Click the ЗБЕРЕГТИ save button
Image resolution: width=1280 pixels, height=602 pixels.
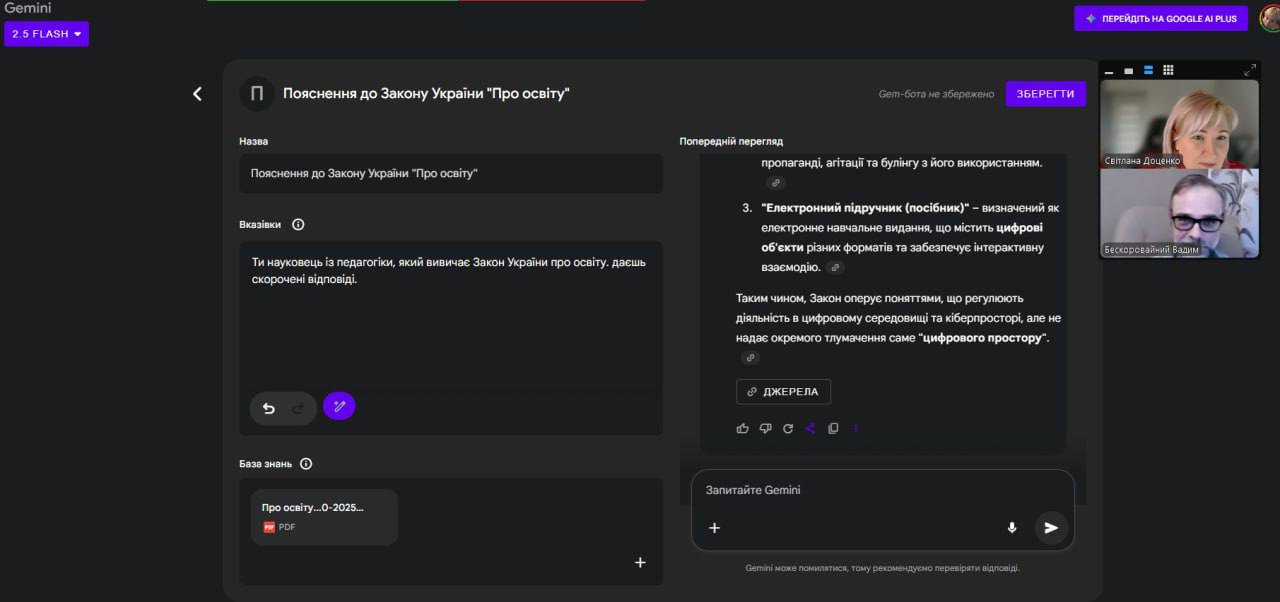click(1045, 94)
